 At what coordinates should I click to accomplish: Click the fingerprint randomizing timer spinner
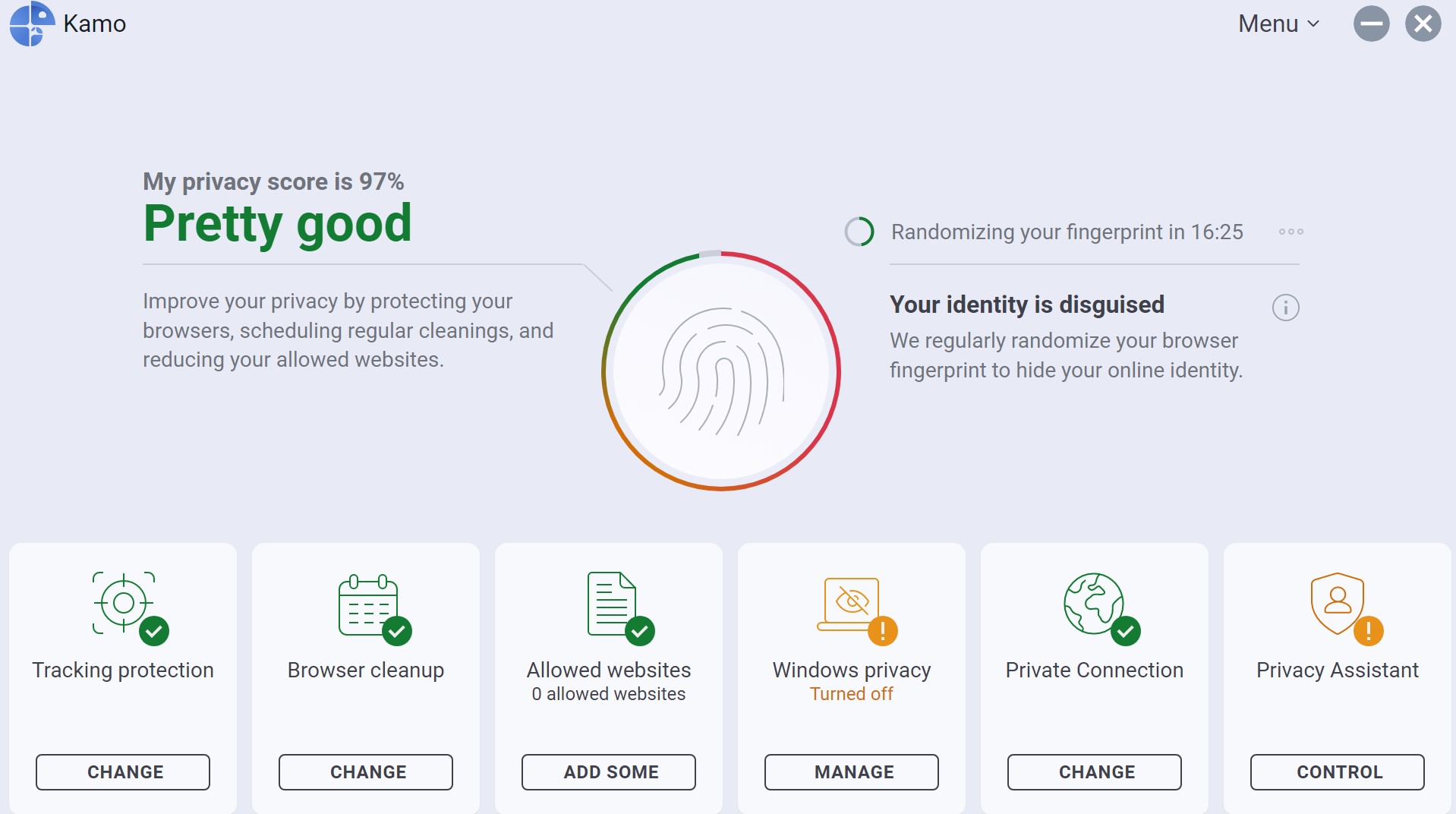[x=859, y=232]
